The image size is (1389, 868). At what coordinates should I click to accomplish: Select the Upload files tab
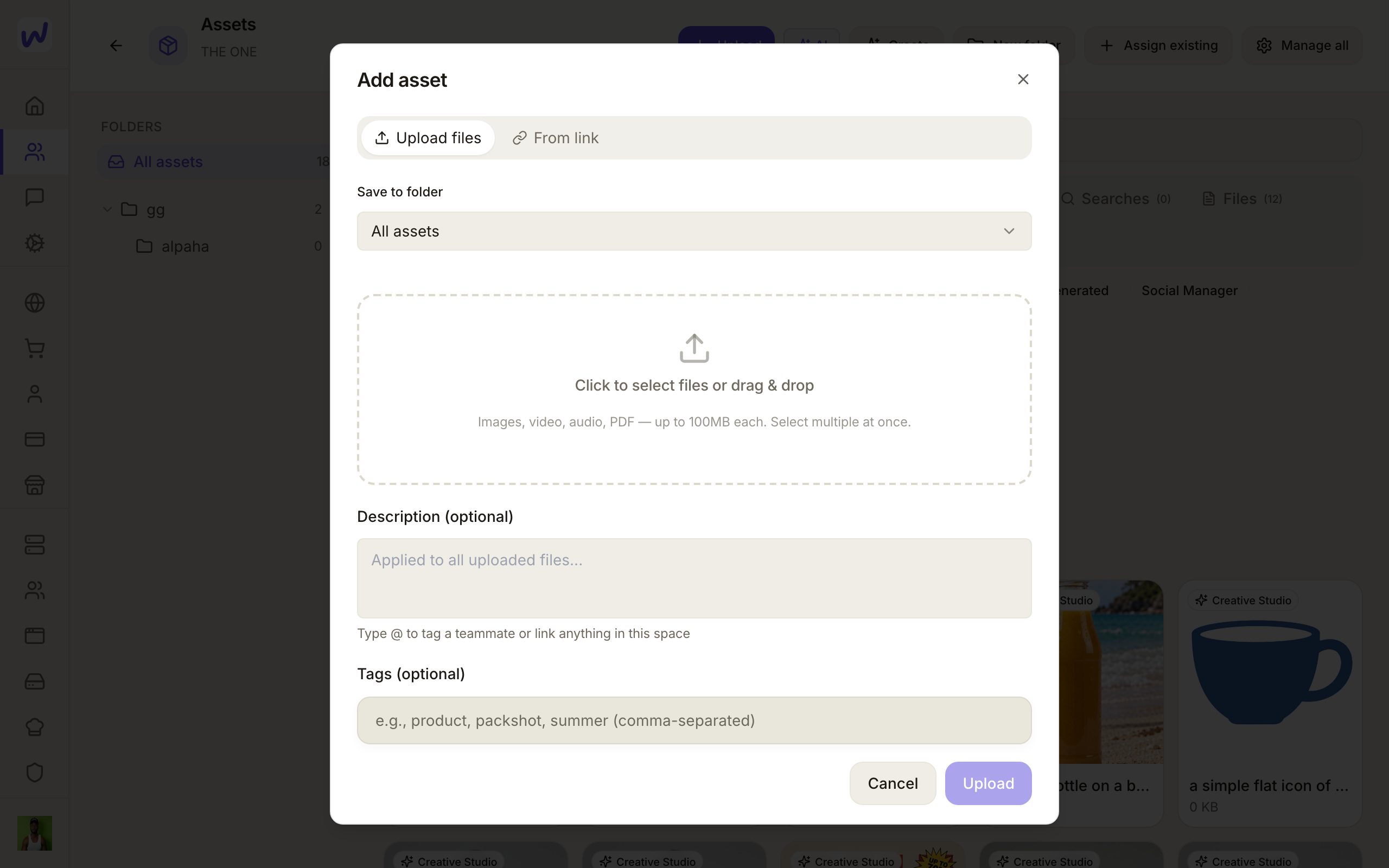(428, 138)
